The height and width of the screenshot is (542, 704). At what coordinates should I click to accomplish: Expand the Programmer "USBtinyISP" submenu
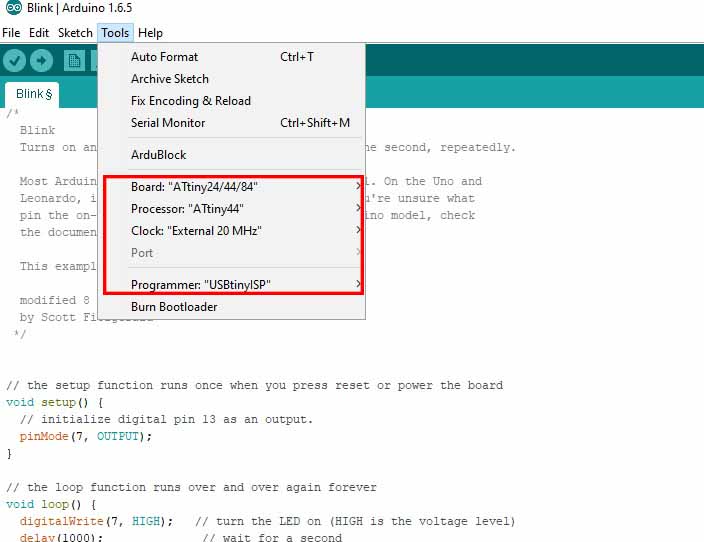coord(233,285)
